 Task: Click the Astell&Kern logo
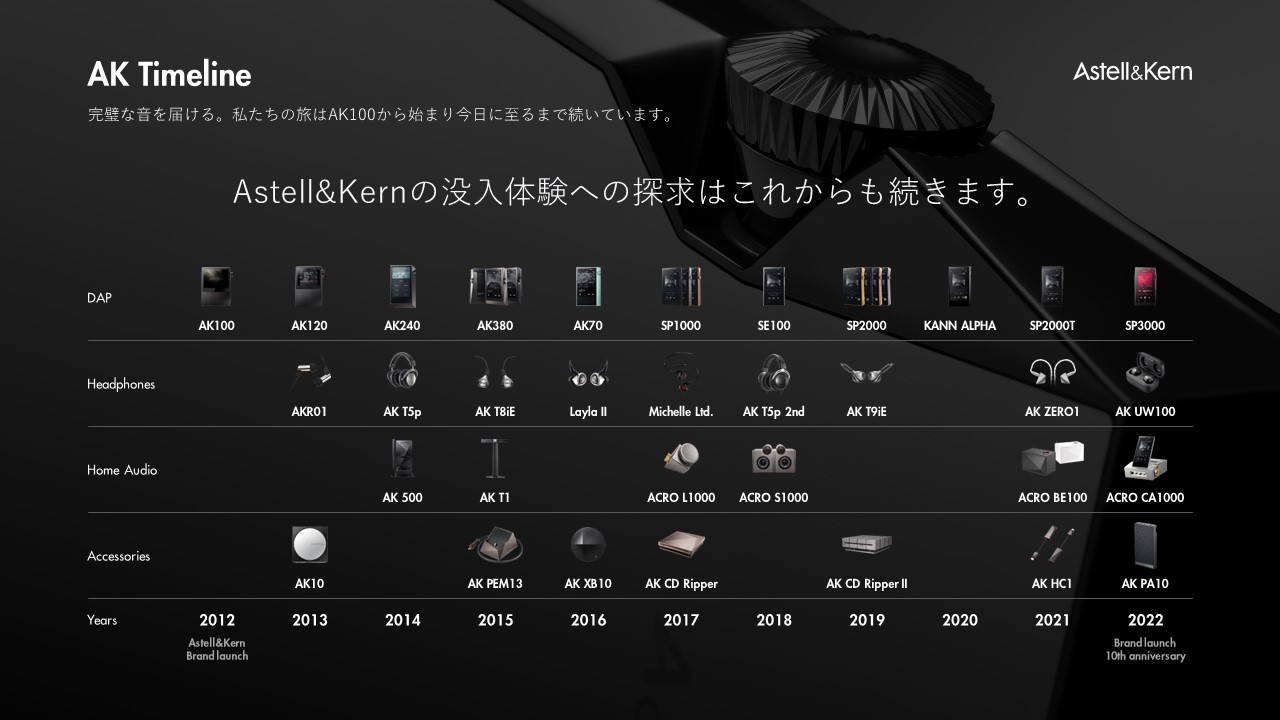[1132, 71]
